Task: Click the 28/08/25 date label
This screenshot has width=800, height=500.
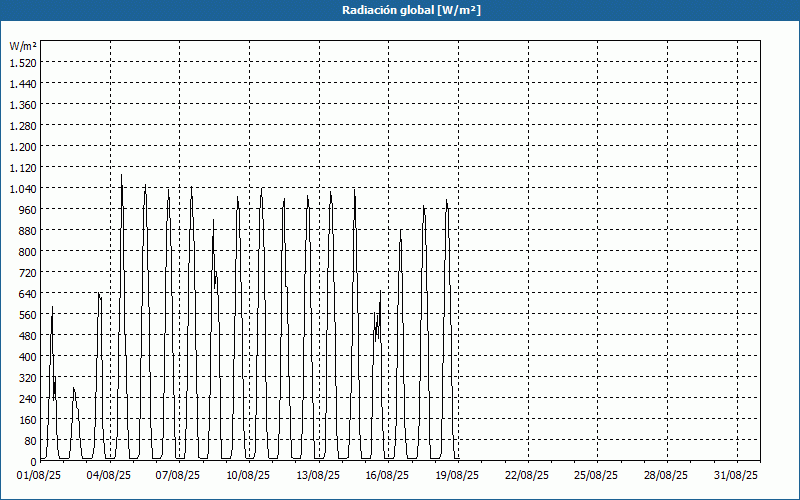Action: [x=666, y=476]
